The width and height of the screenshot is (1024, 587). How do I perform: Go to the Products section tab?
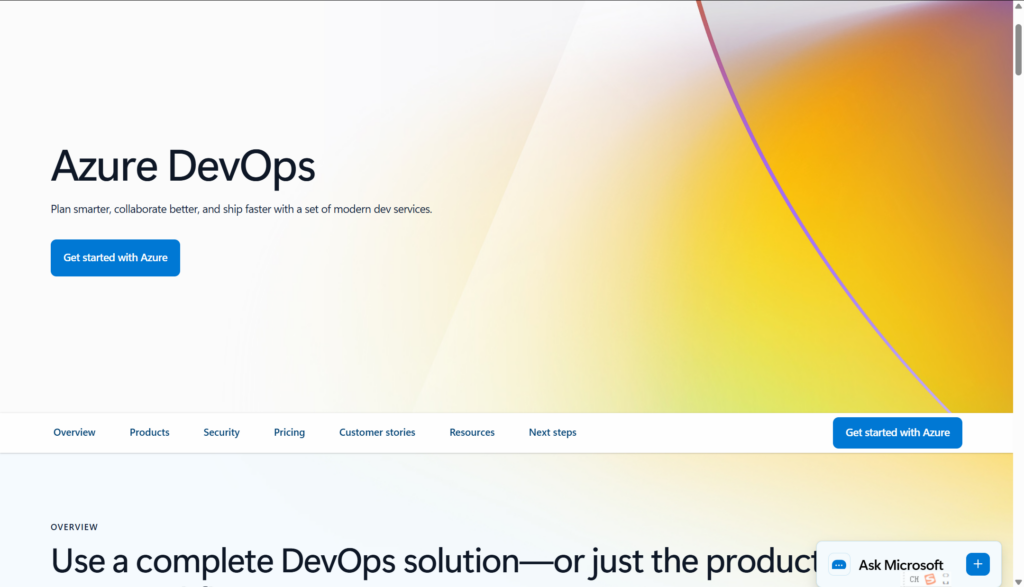click(x=150, y=432)
